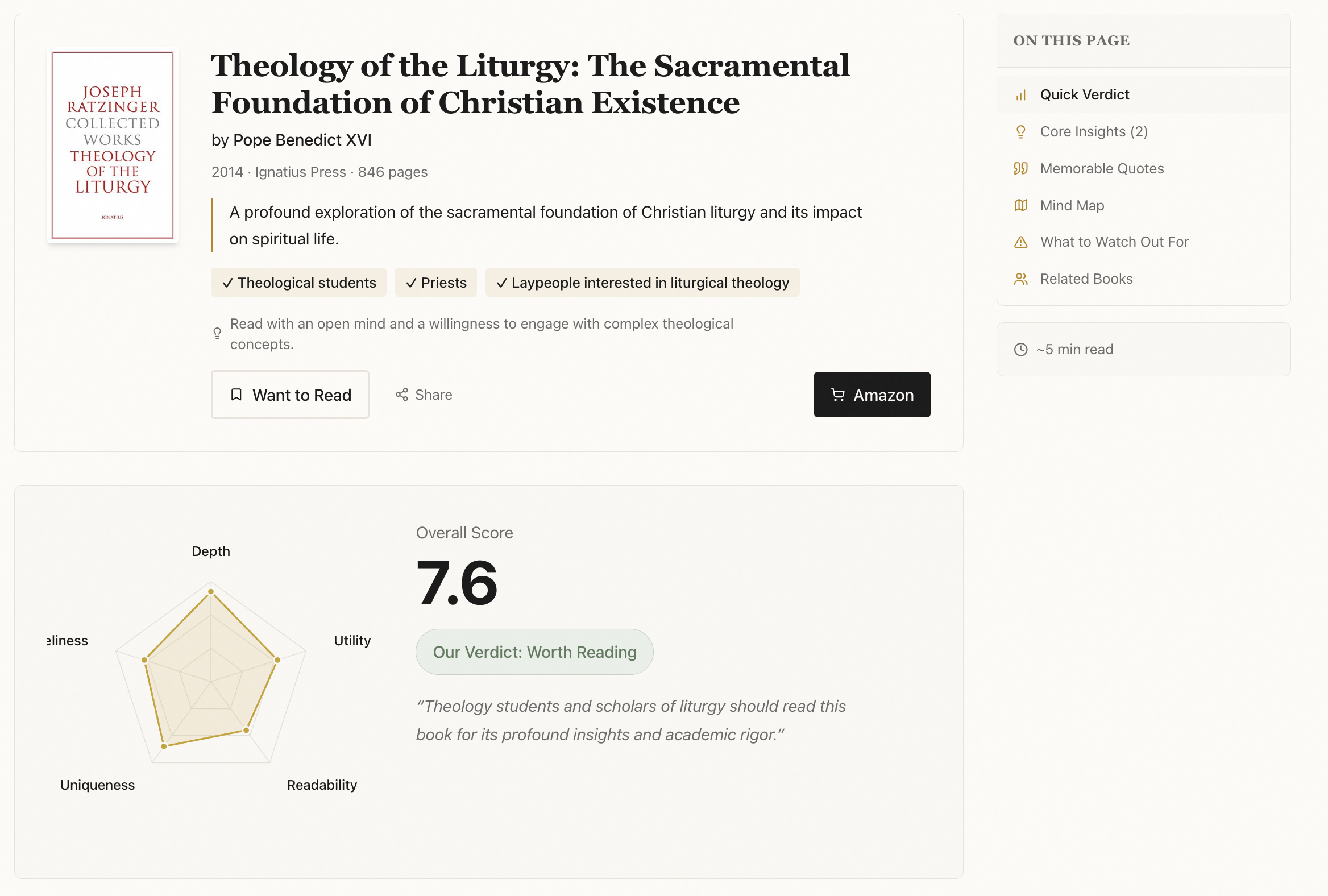Select the Laypeople interested in liturgical theology tag
1328x896 pixels.
tap(642, 283)
